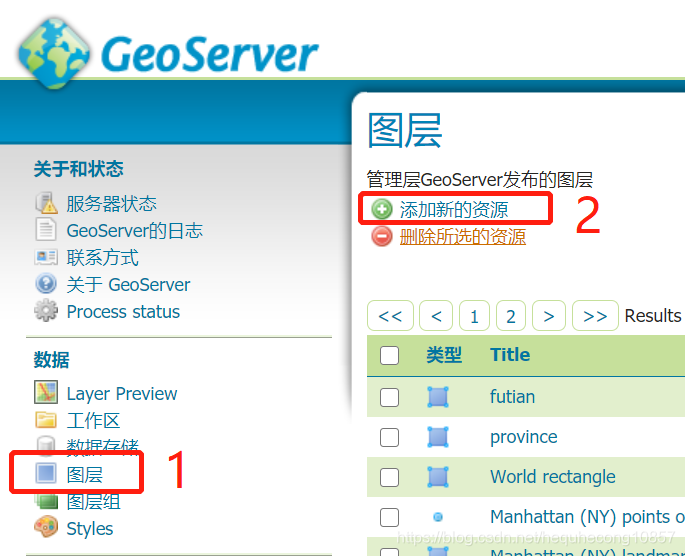Click 添加新的资源 add new resource link

[x=454, y=209]
